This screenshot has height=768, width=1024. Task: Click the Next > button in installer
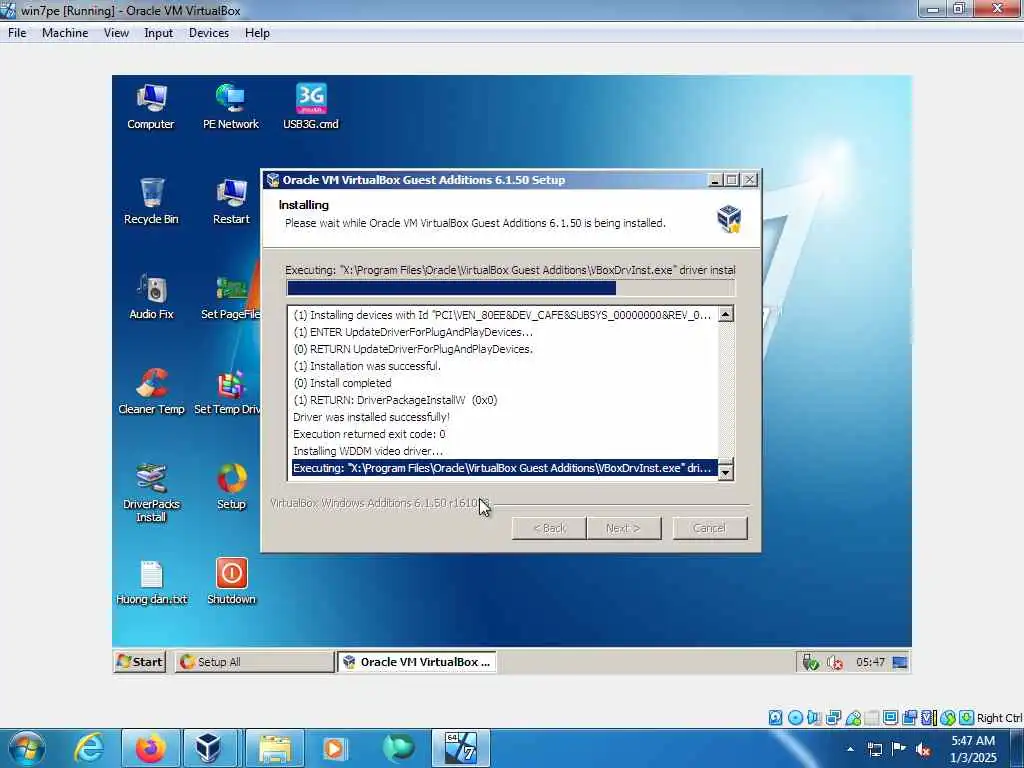pos(624,528)
